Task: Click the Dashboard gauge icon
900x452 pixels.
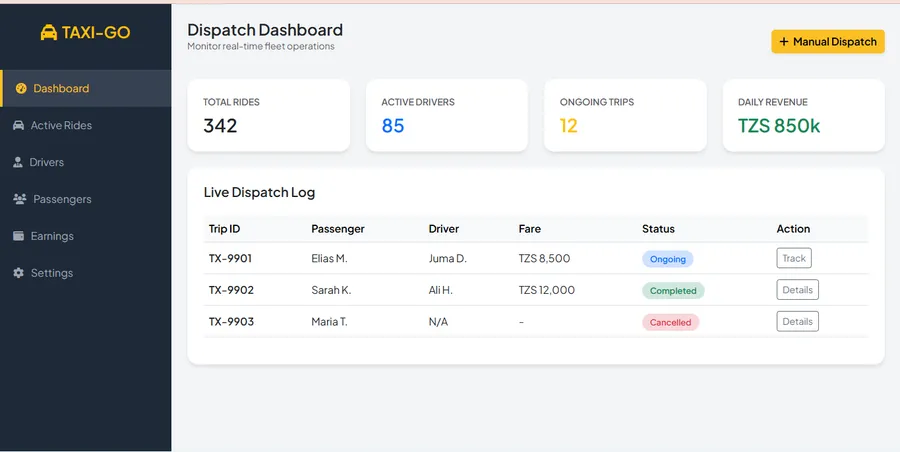Action: tap(21, 88)
